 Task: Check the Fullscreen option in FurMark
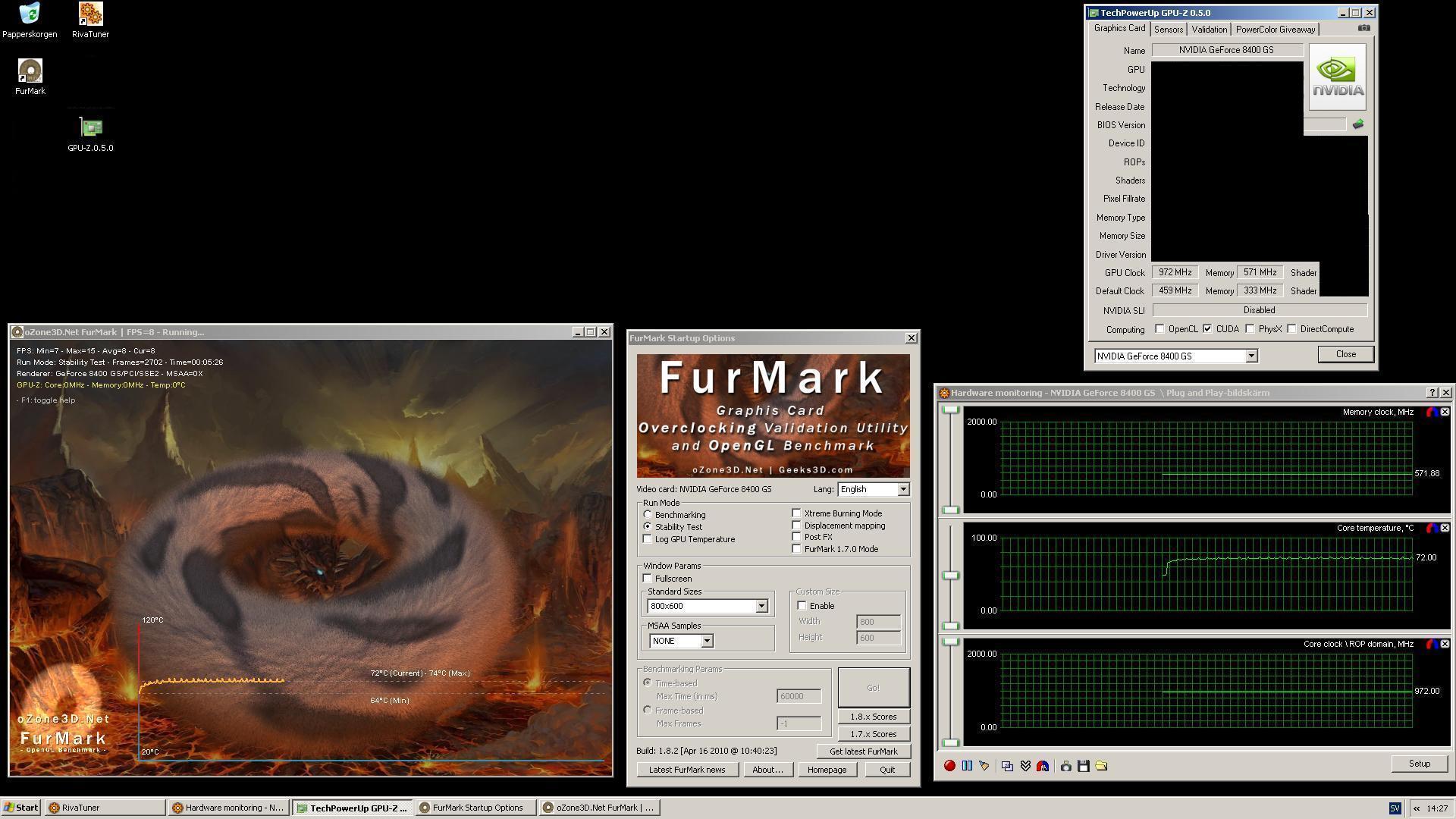648,579
